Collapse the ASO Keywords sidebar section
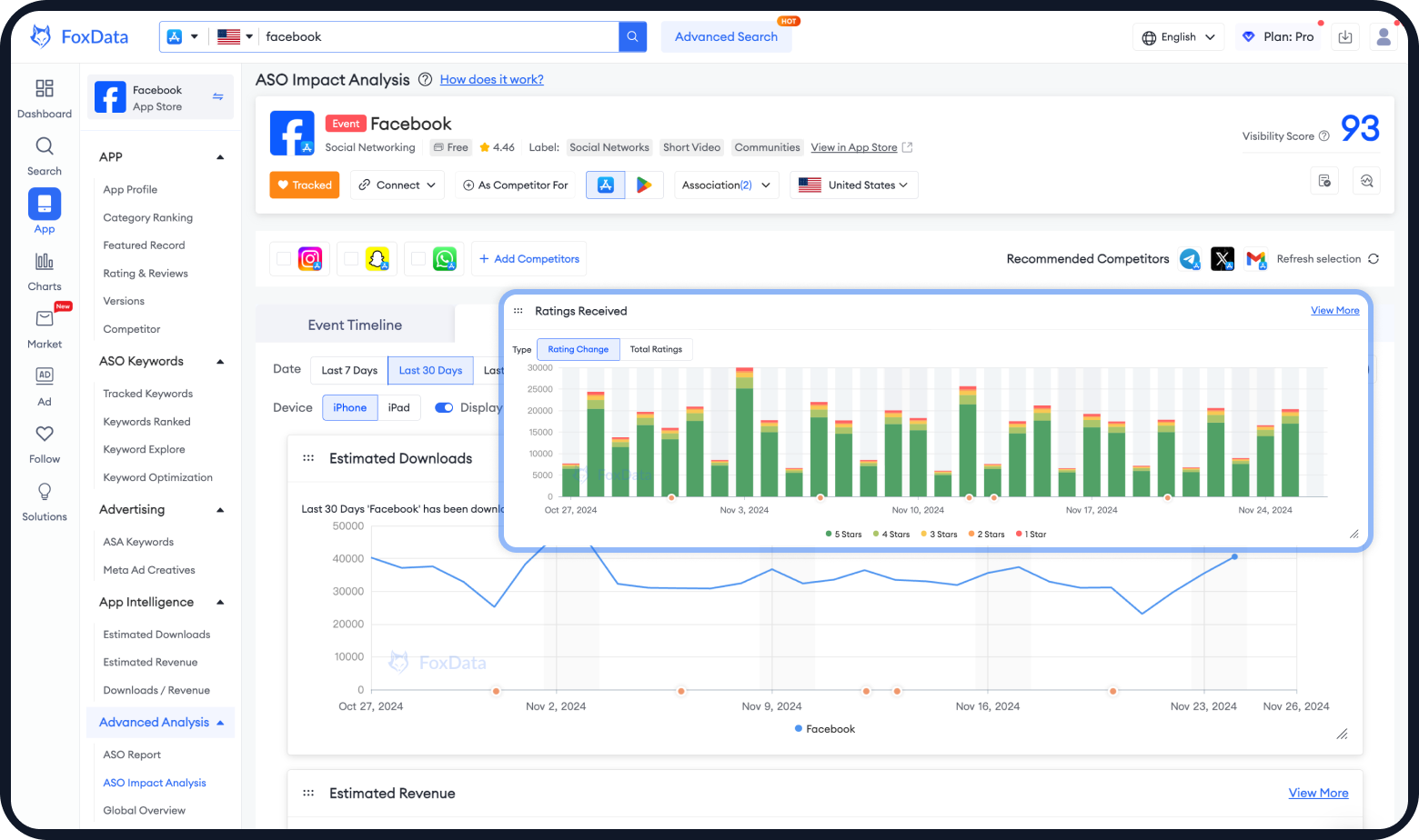Screen dimensions: 1419x840 [x=220, y=362]
